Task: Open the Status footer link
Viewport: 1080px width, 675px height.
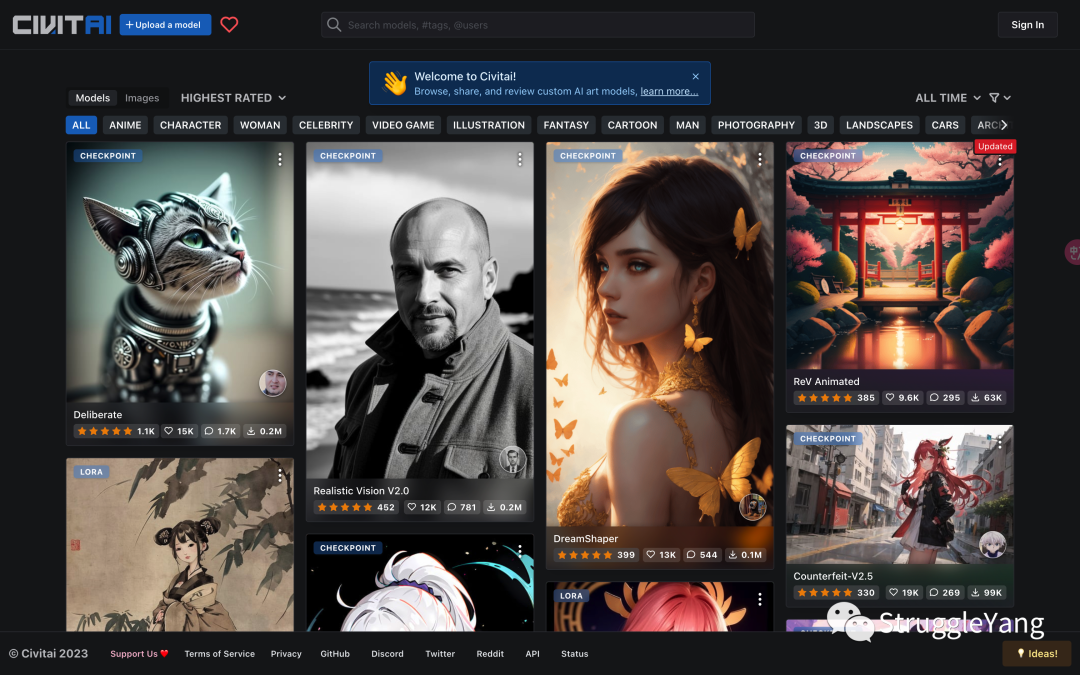Action: click(x=574, y=654)
